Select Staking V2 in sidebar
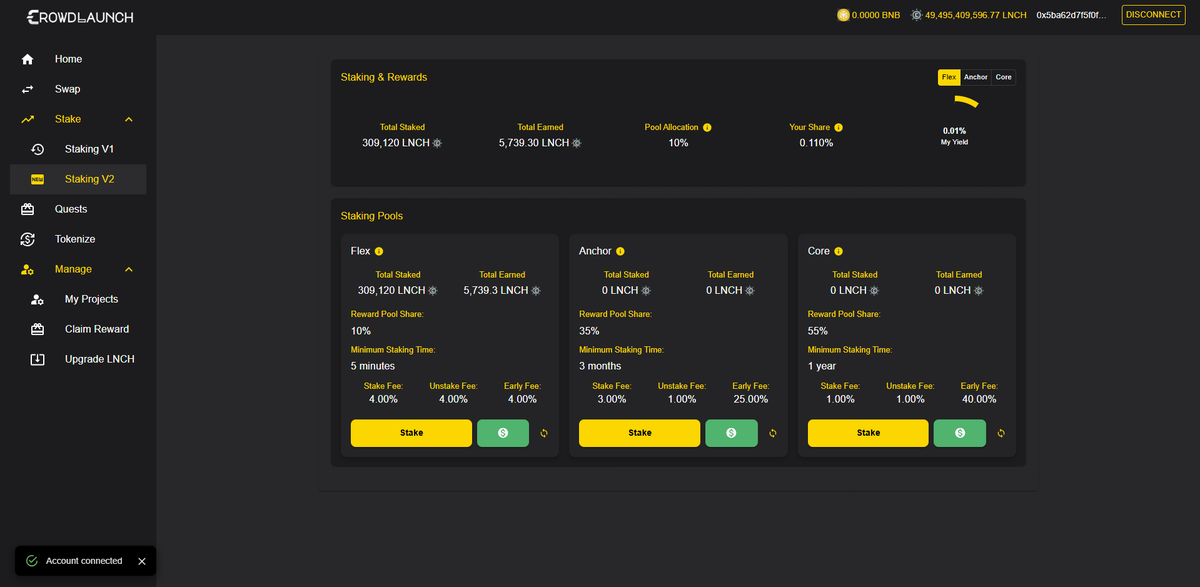Image resolution: width=1200 pixels, height=587 pixels. [78, 179]
